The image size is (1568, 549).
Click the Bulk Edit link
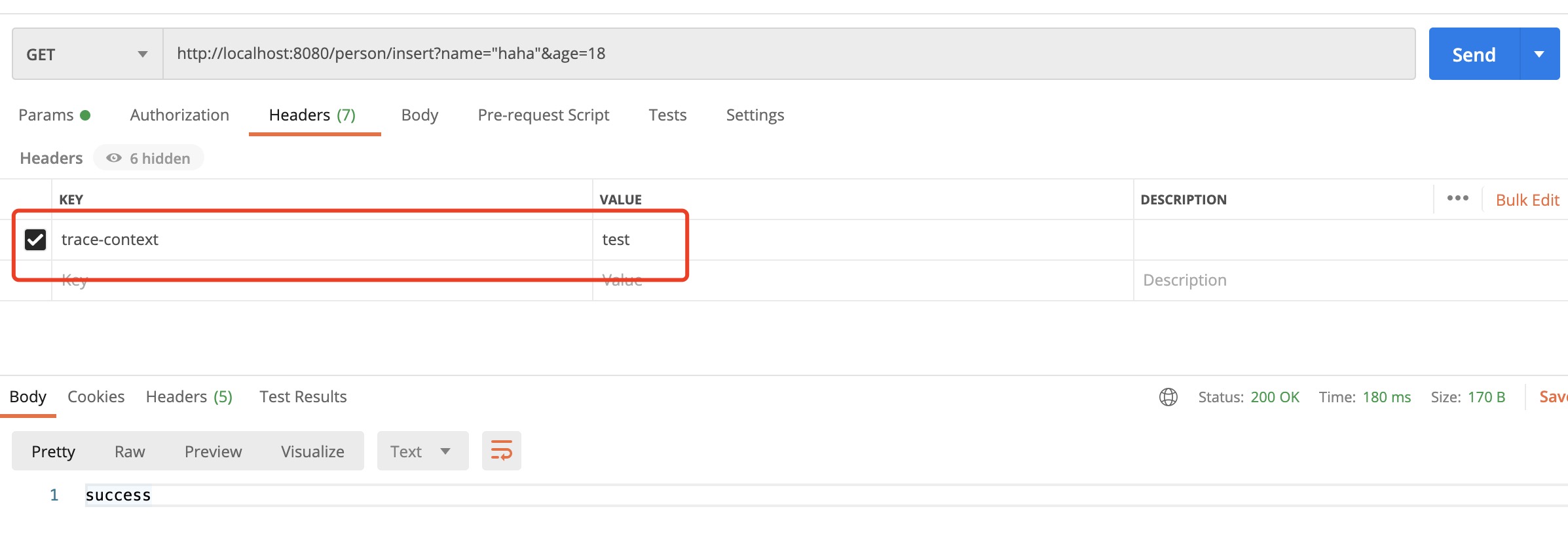click(1527, 200)
